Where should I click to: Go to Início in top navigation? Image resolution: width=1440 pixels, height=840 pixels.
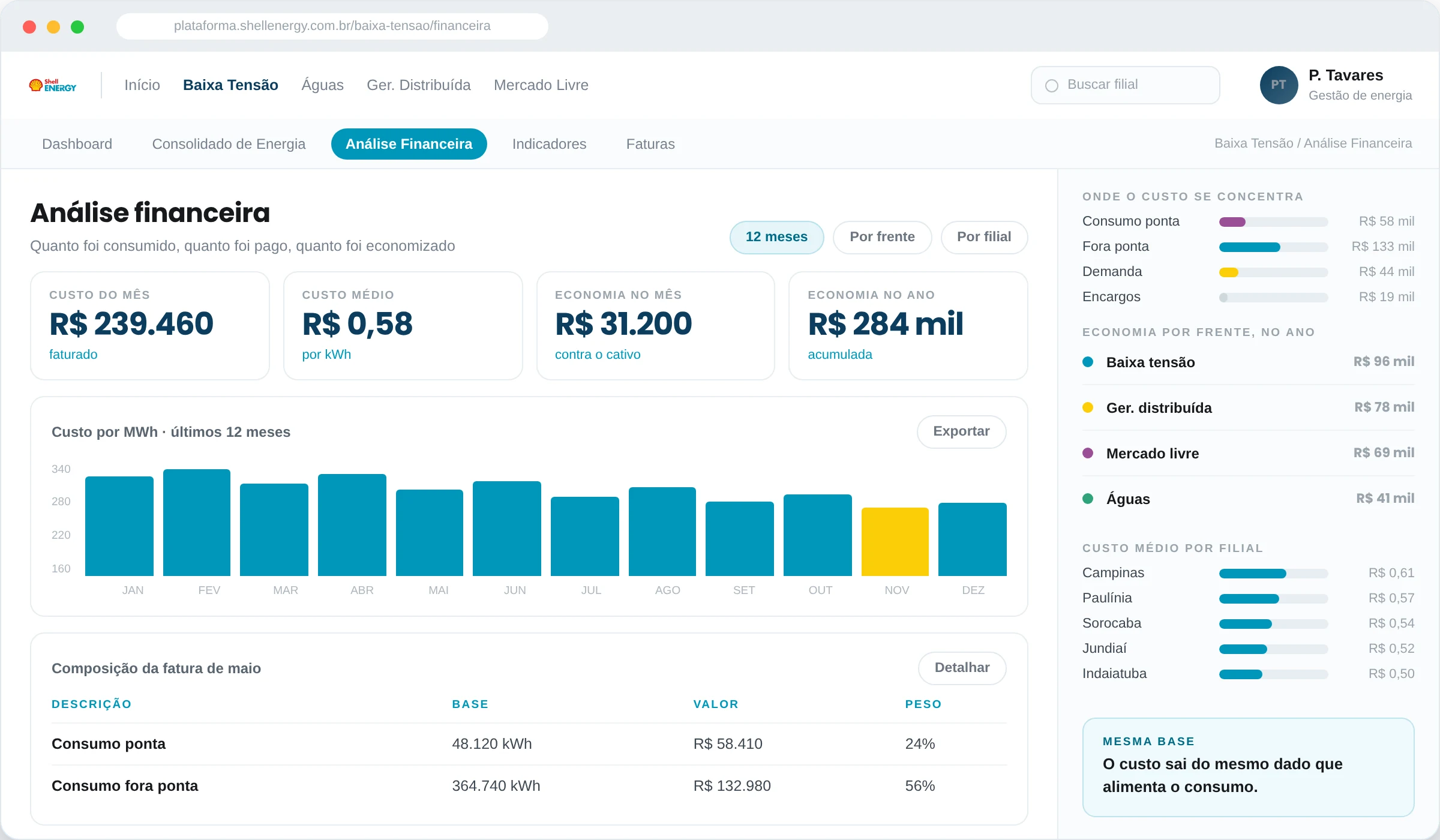click(x=142, y=85)
